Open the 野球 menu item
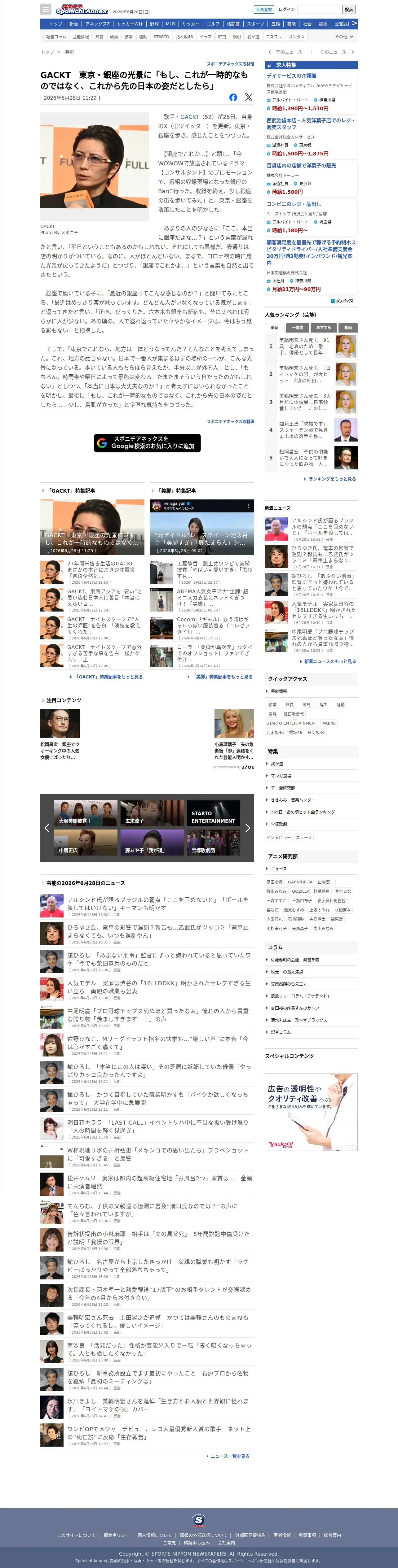Image resolution: width=398 pixels, height=1568 pixels. tap(154, 24)
